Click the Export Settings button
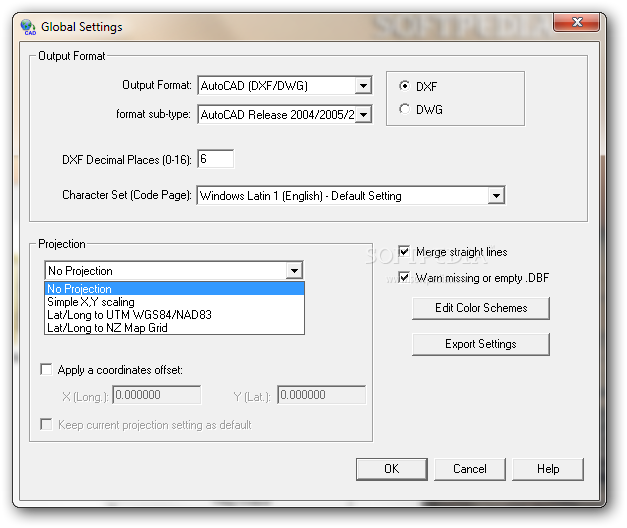The width and height of the screenshot is (627, 528). (481, 344)
